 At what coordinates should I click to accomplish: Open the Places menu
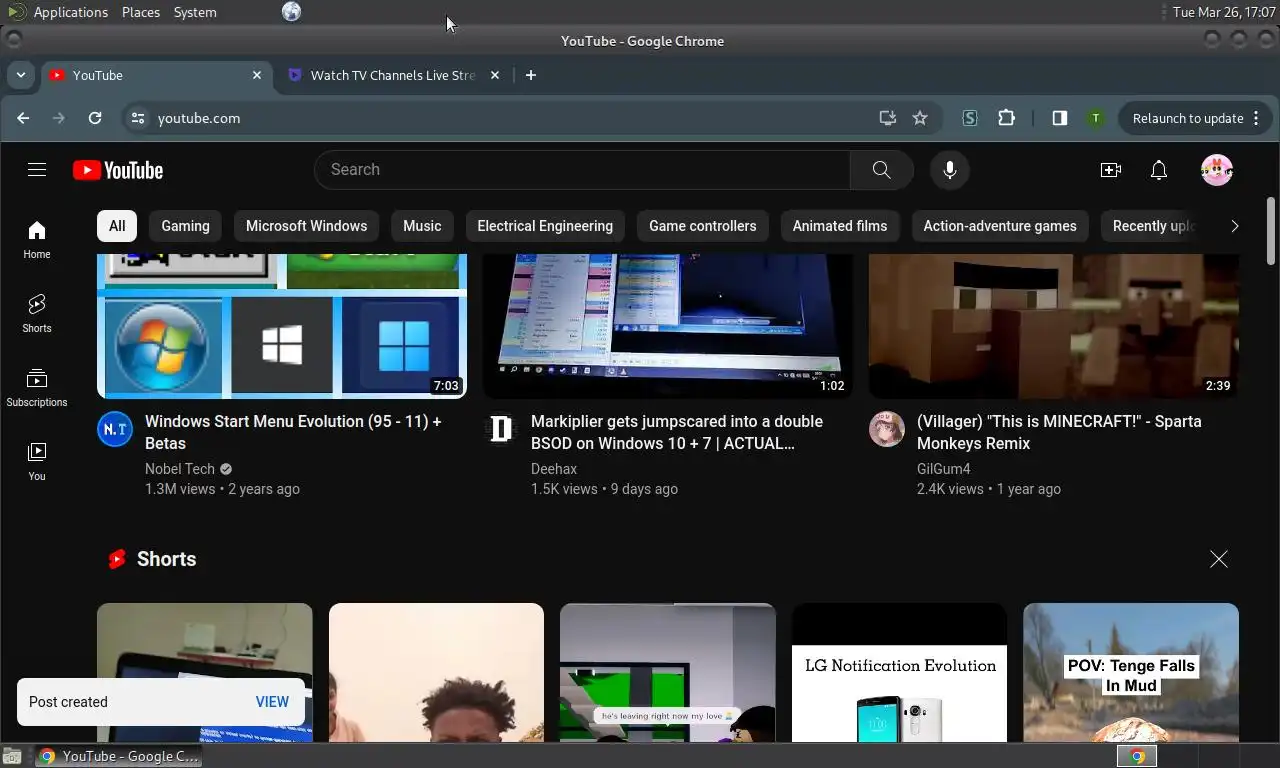point(141,12)
